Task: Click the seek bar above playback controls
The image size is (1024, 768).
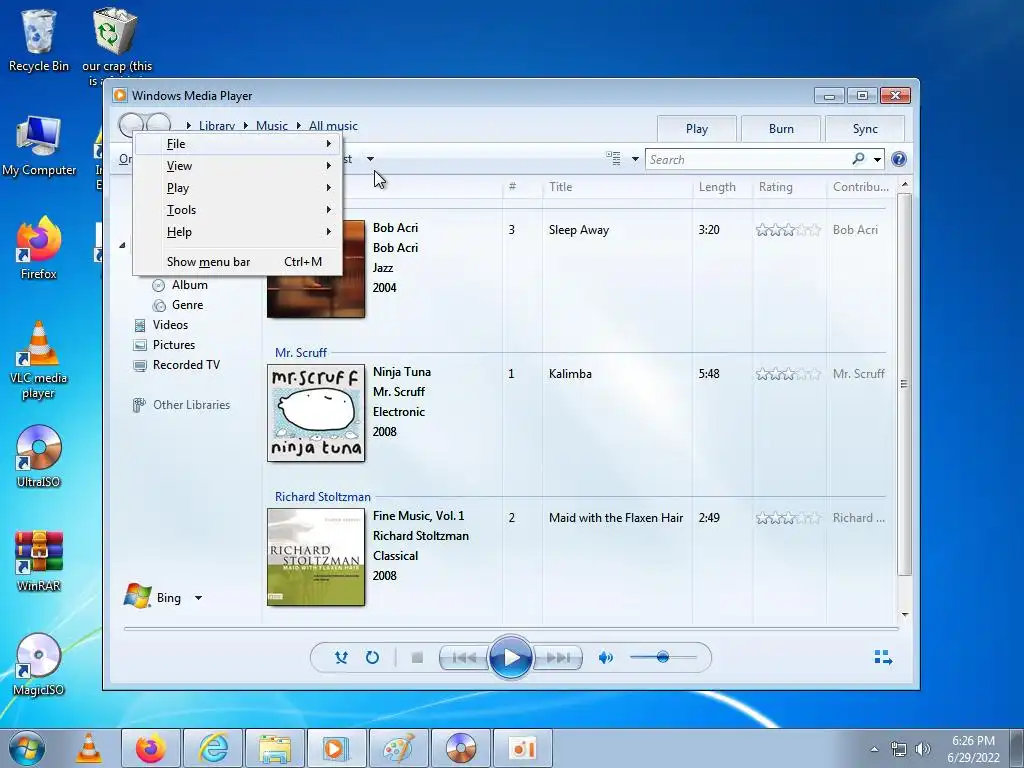Action: pos(511,628)
